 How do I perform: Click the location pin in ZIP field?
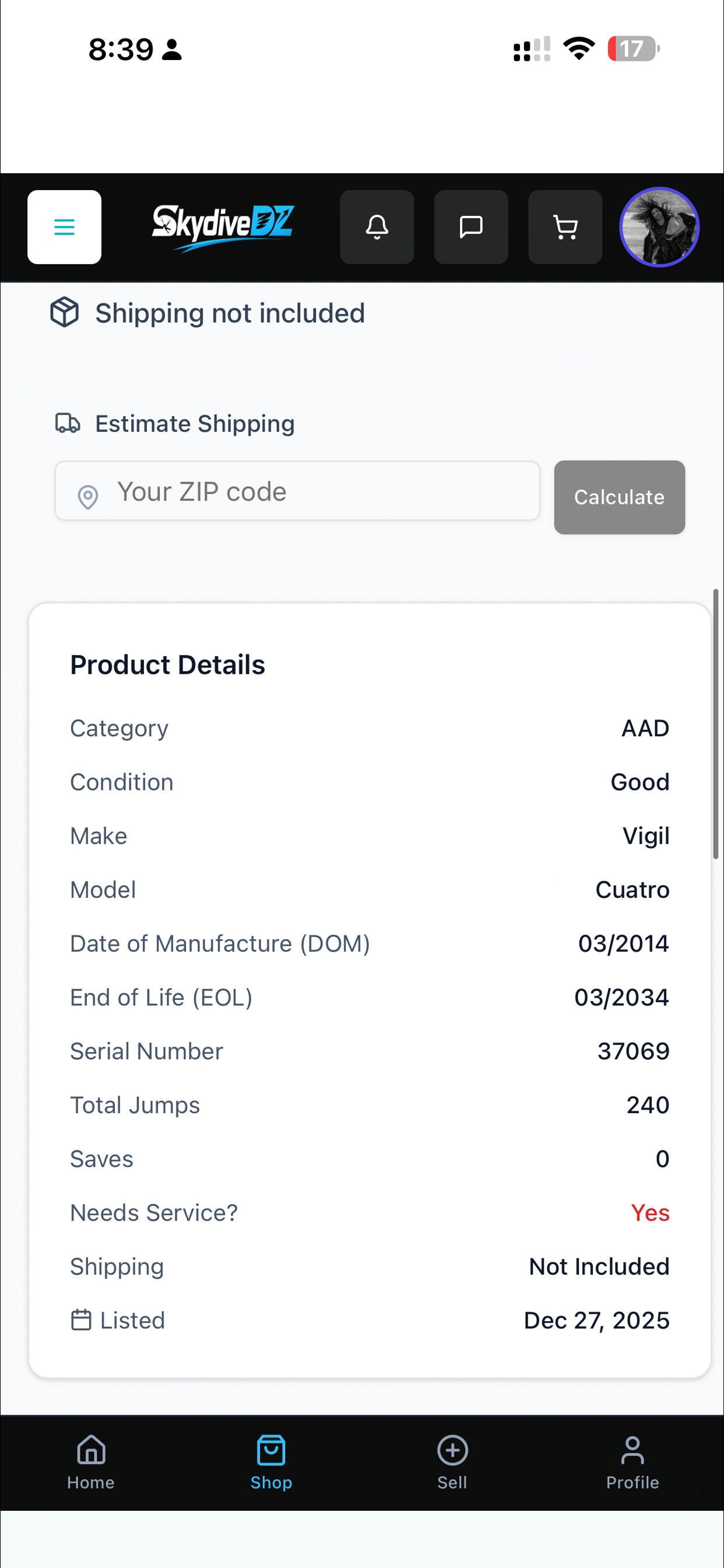tap(88, 498)
